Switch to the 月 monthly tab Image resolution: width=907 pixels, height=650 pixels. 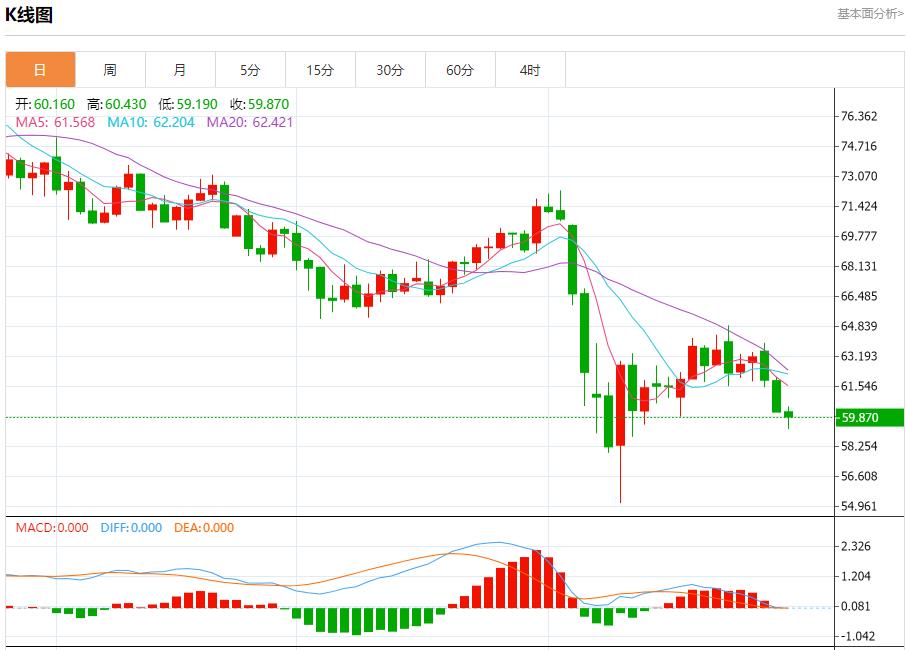click(180, 70)
